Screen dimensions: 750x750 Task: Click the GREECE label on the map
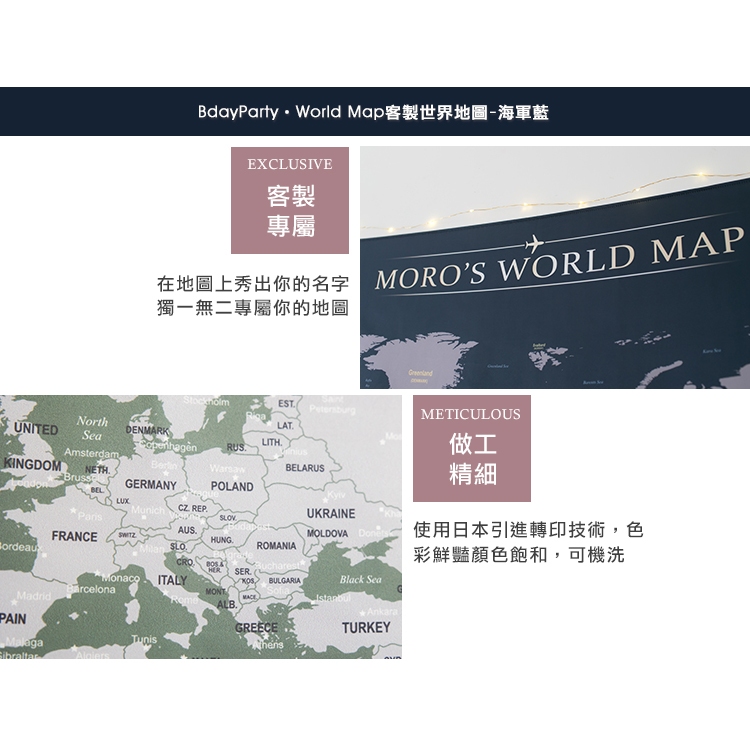pos(256,628)
